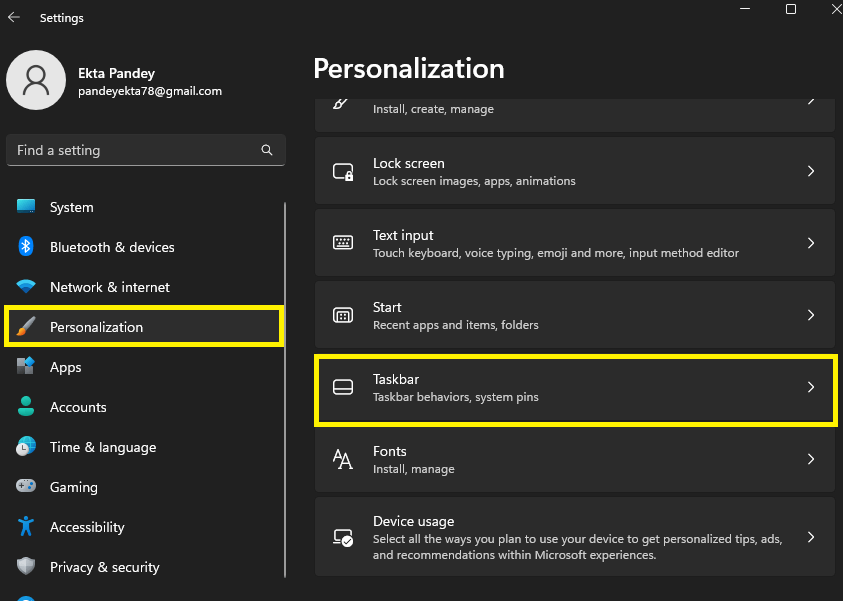The image size is (843, 601).
Task: Click the Lock screen icon
Action: 343,172
